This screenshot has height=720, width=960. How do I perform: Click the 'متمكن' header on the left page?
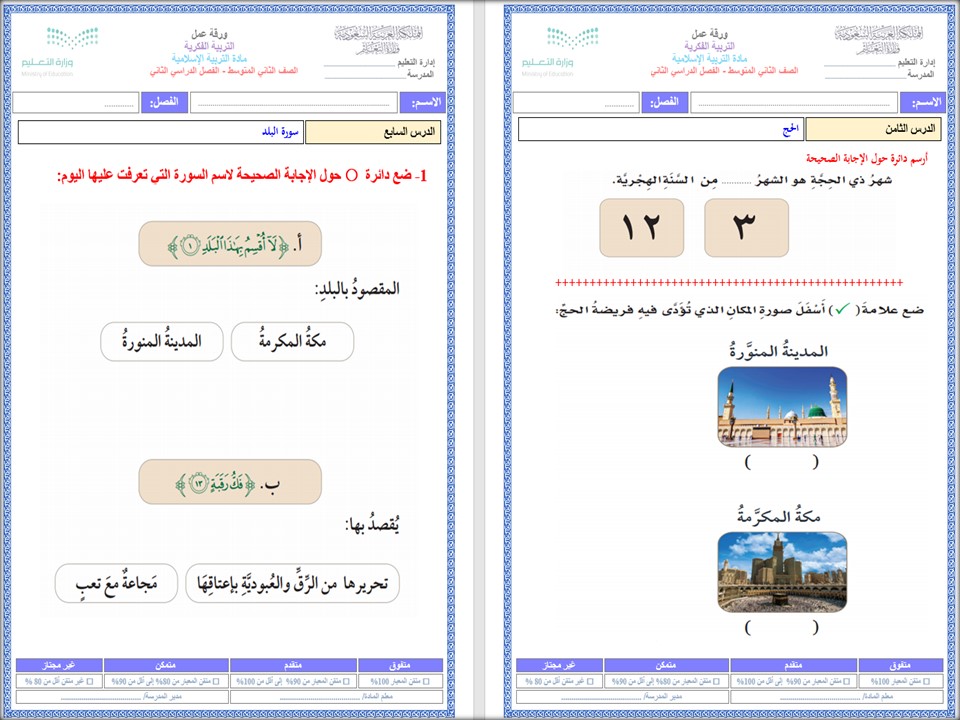click(166, 666)
